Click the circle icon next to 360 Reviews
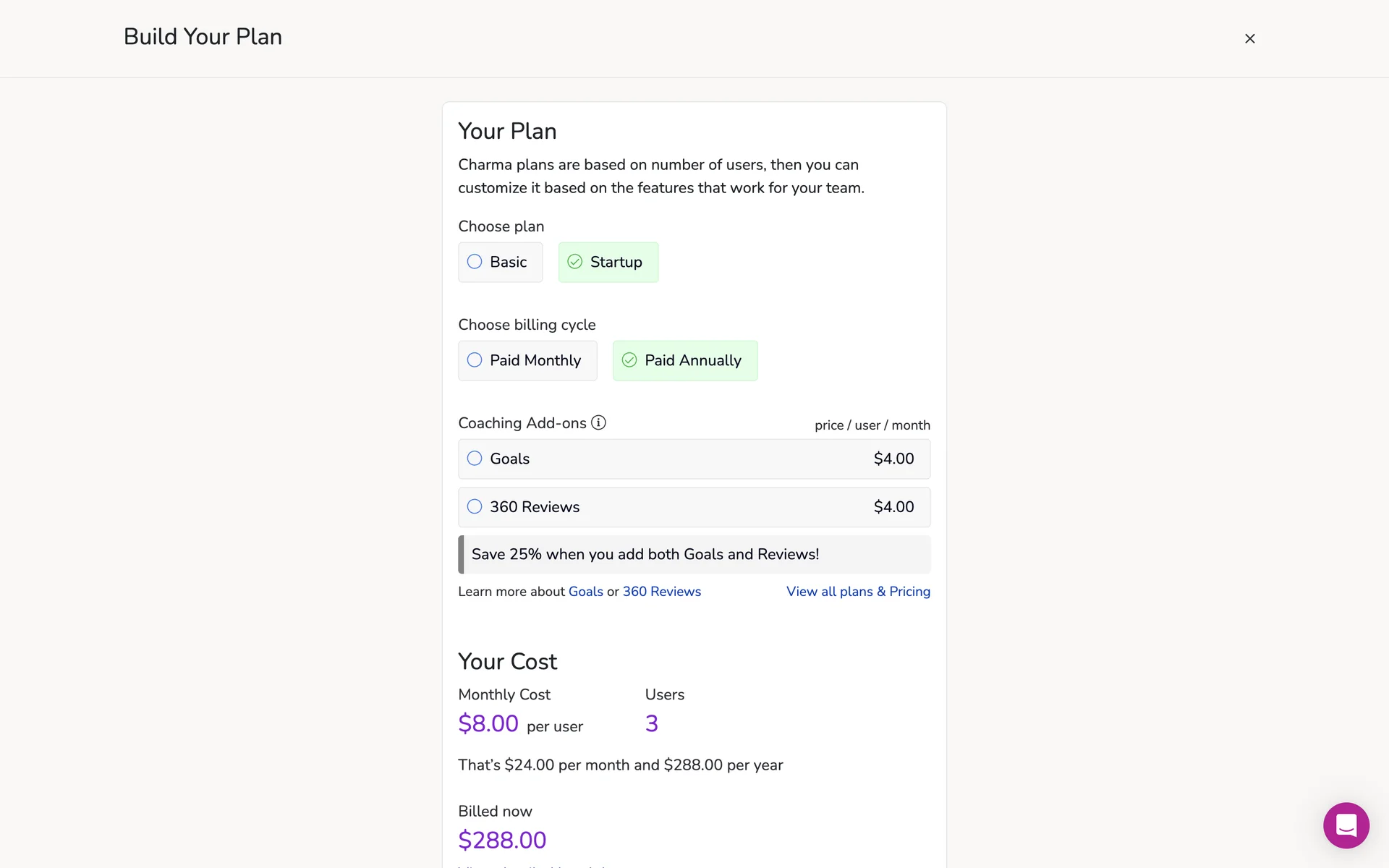Viewport: 1389px width, 868px height. click(475, 507)
